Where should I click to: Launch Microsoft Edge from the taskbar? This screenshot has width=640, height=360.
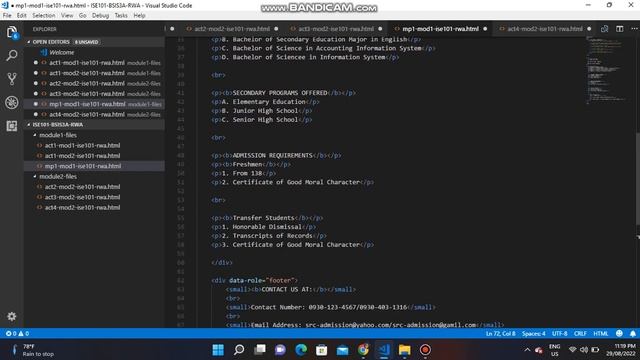click(301, 350)
